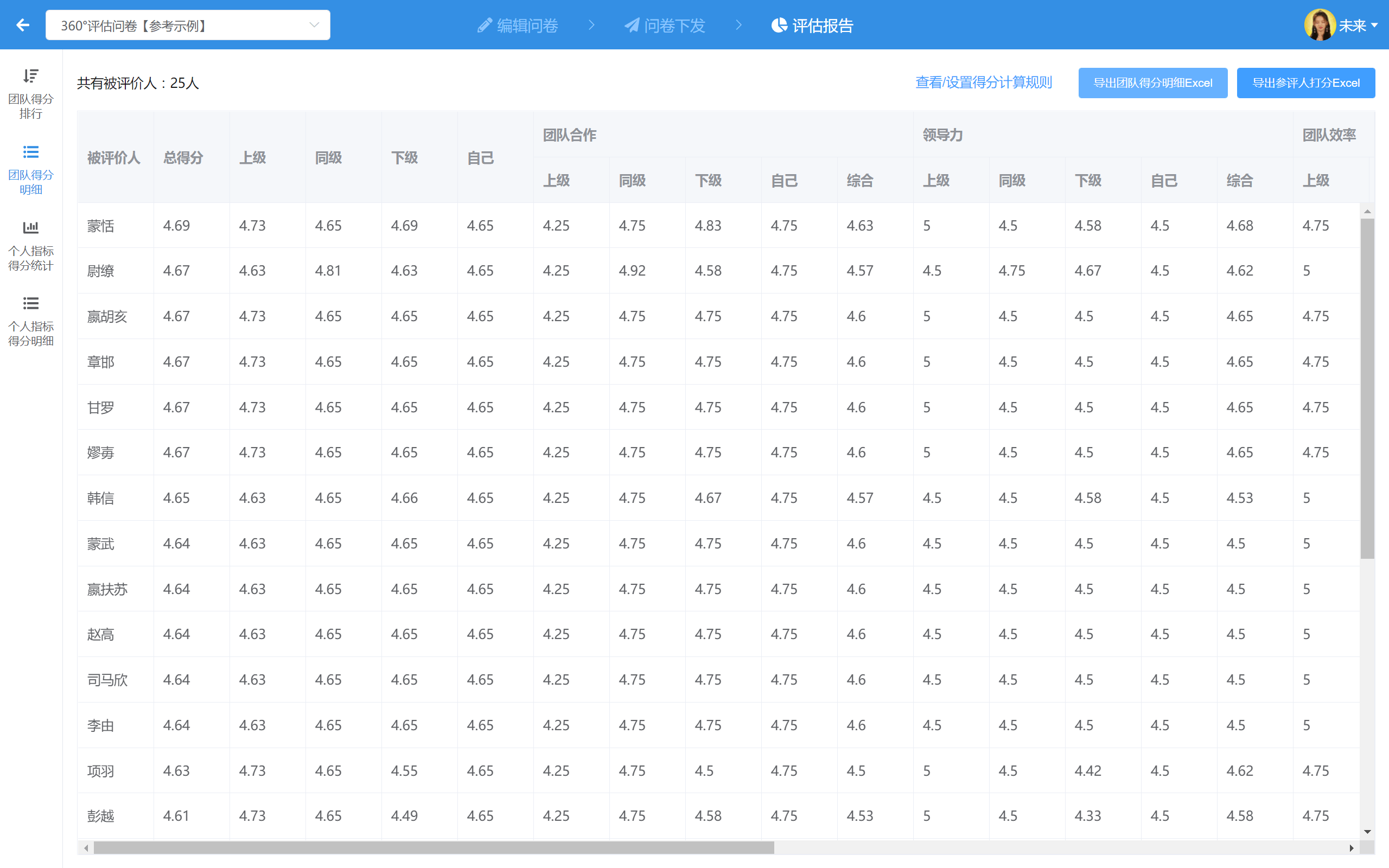
Task: Click the pencil icon for 编辑问卷
Action: (x=485, y=25)
